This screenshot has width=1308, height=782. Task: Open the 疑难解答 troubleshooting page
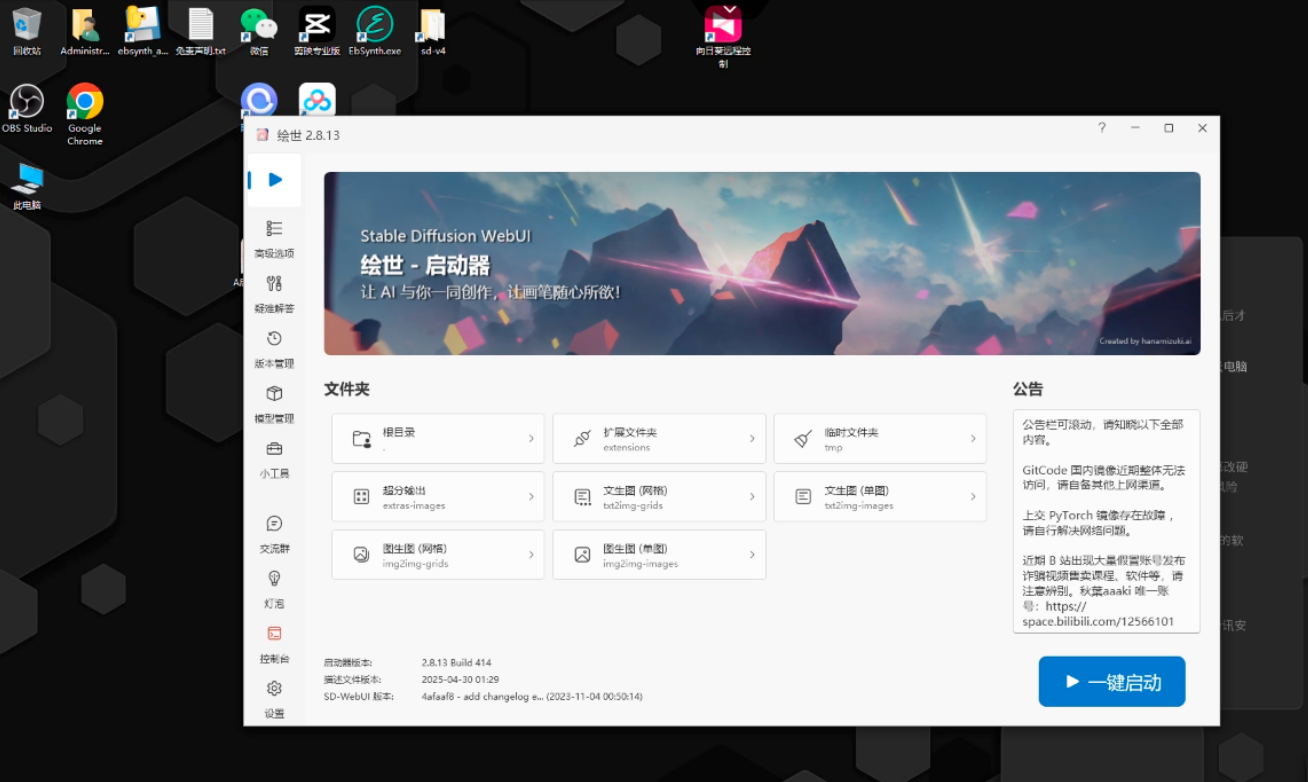coord(274,293)
